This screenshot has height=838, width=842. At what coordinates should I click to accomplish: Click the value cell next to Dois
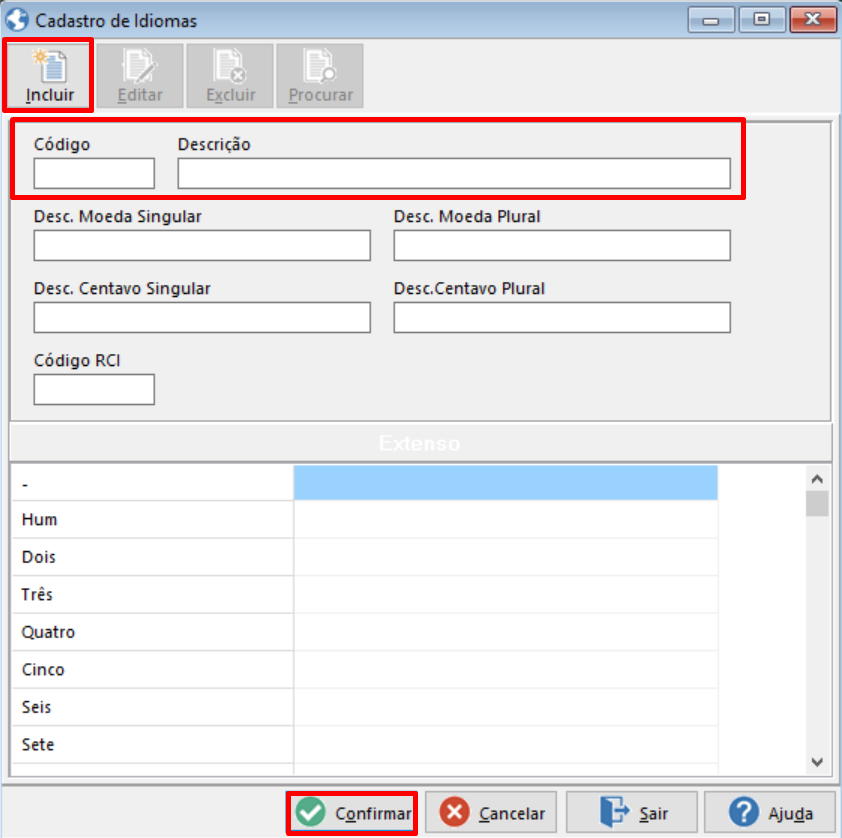[505, 557]
